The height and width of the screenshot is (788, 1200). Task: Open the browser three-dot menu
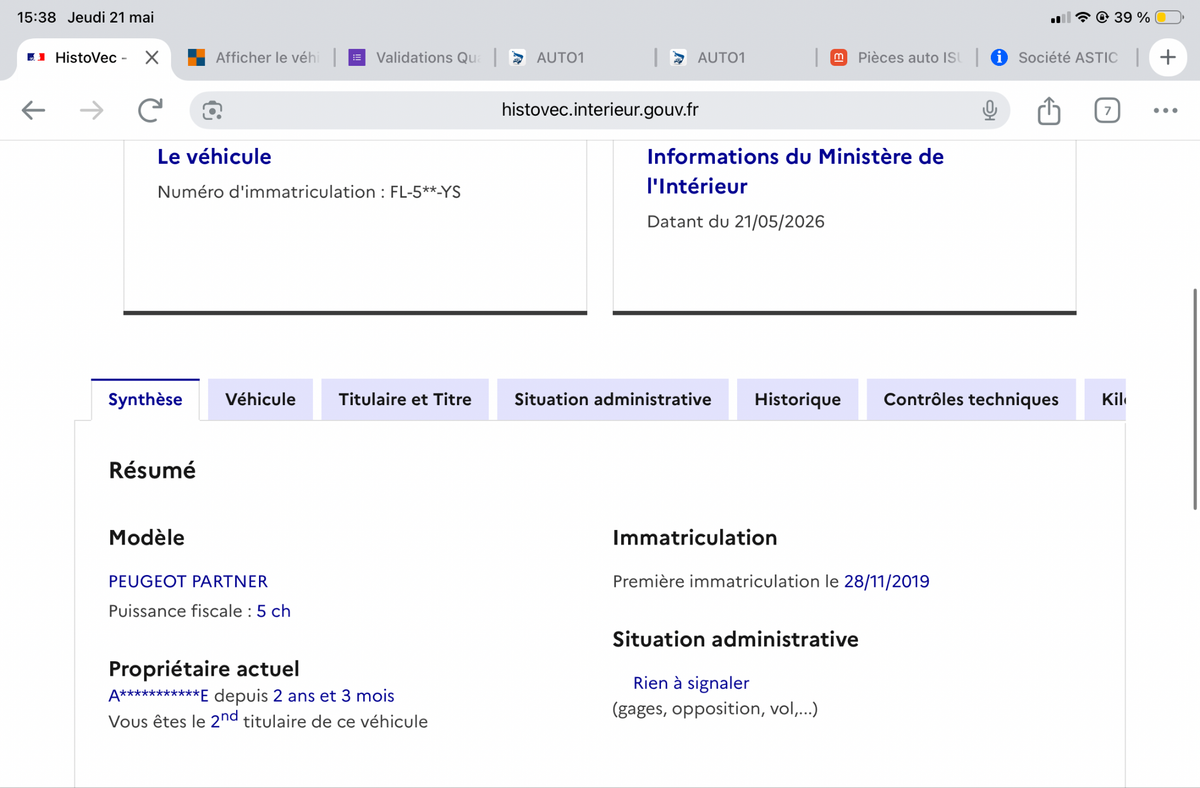point(1165,110)
